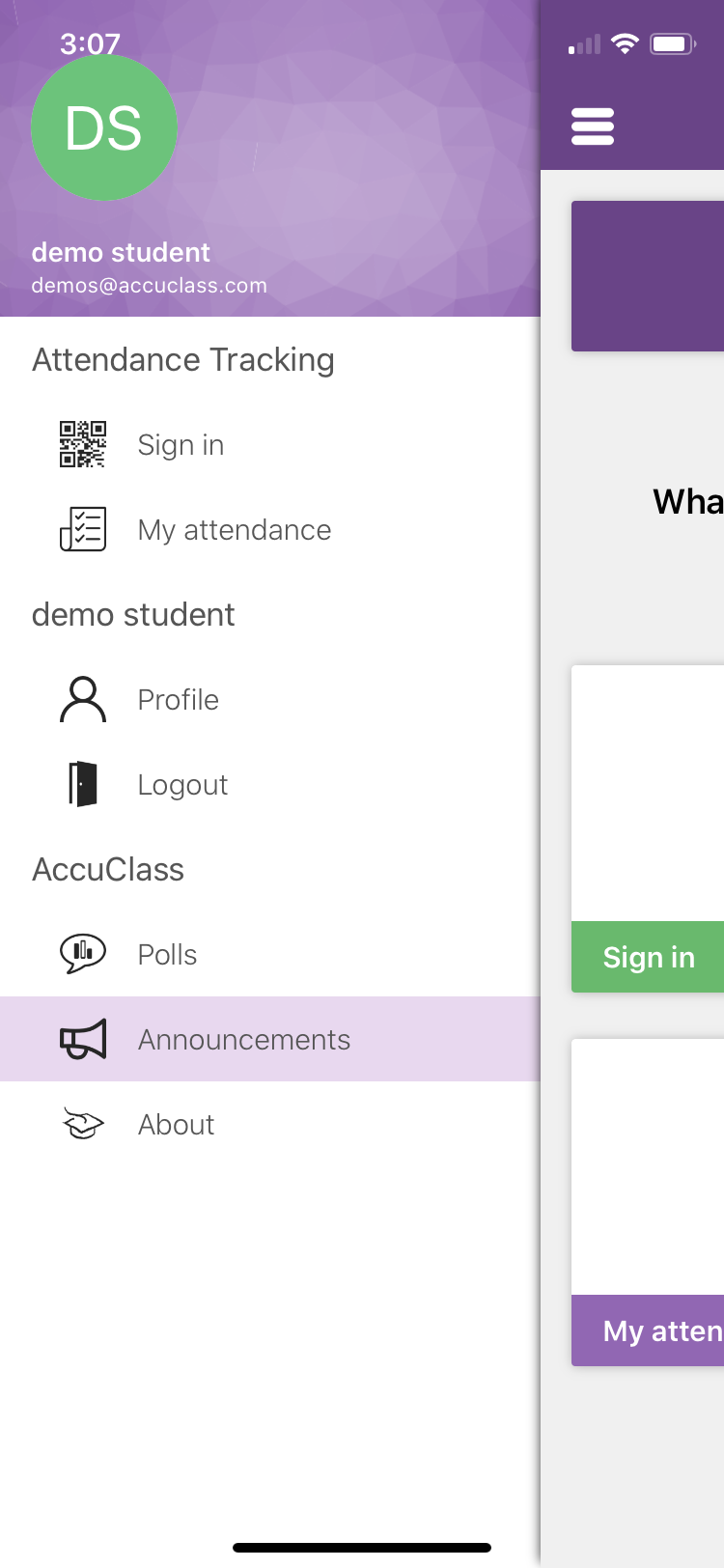Select the highlighted Announcements item
The width and height of the screenshot is (724, 1568).
(x=244, y=1040)
